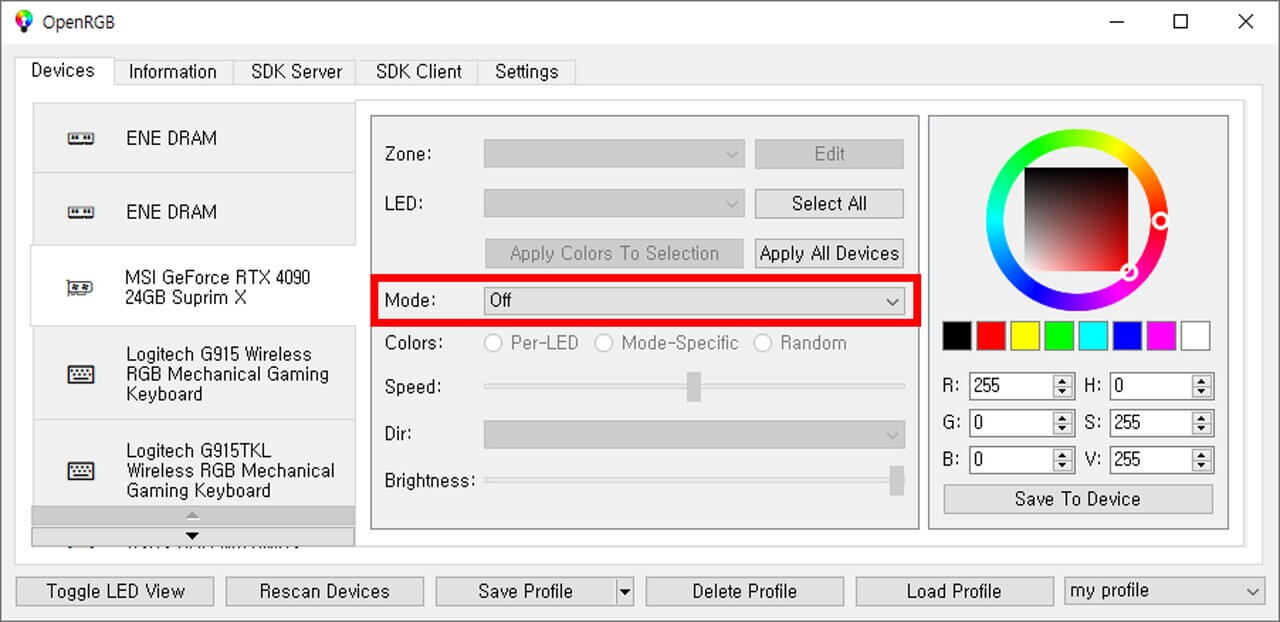Image resolution: width=1280 pixels, height=622 pixels.
Task: Open the Mode dropdown showing Off
Action: (x=694, y=300)
